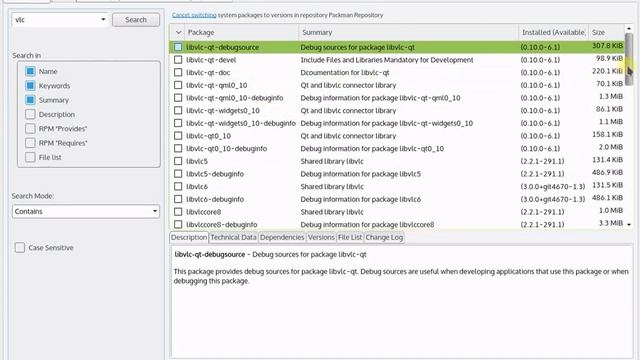The height and width of the screenshot is (360, 640).
Task: Switch to the File List tab
Action: [x=350, y=237]
